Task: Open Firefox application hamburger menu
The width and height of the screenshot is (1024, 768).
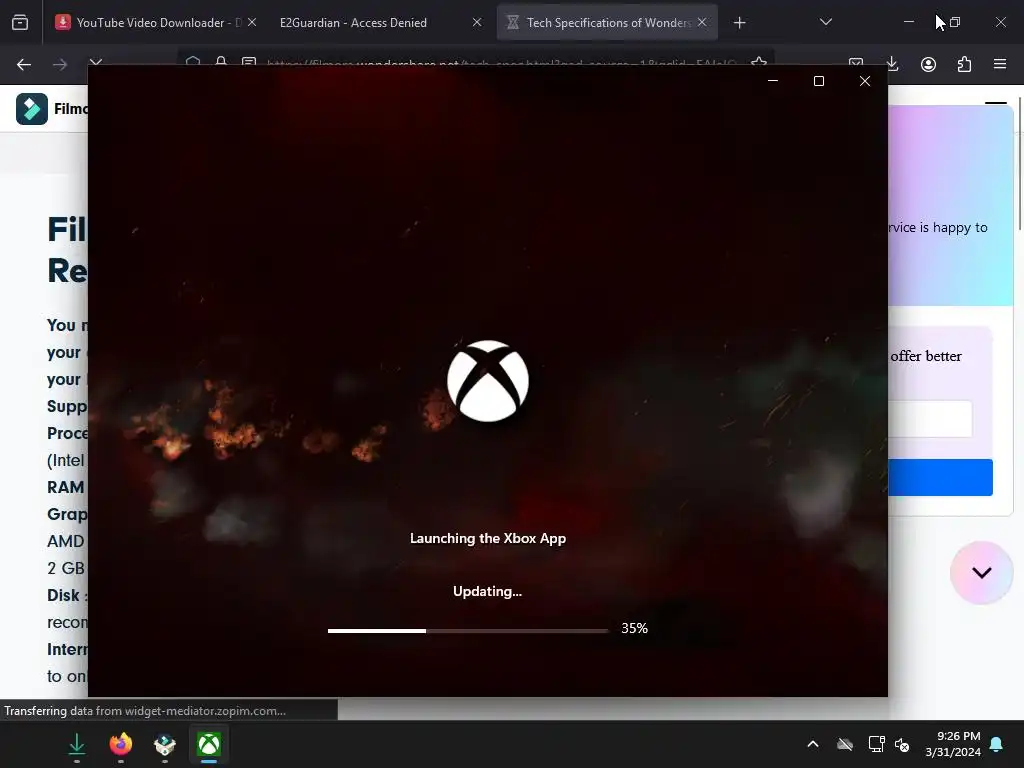Action: pyautogui.click(x=1000, y=64)
